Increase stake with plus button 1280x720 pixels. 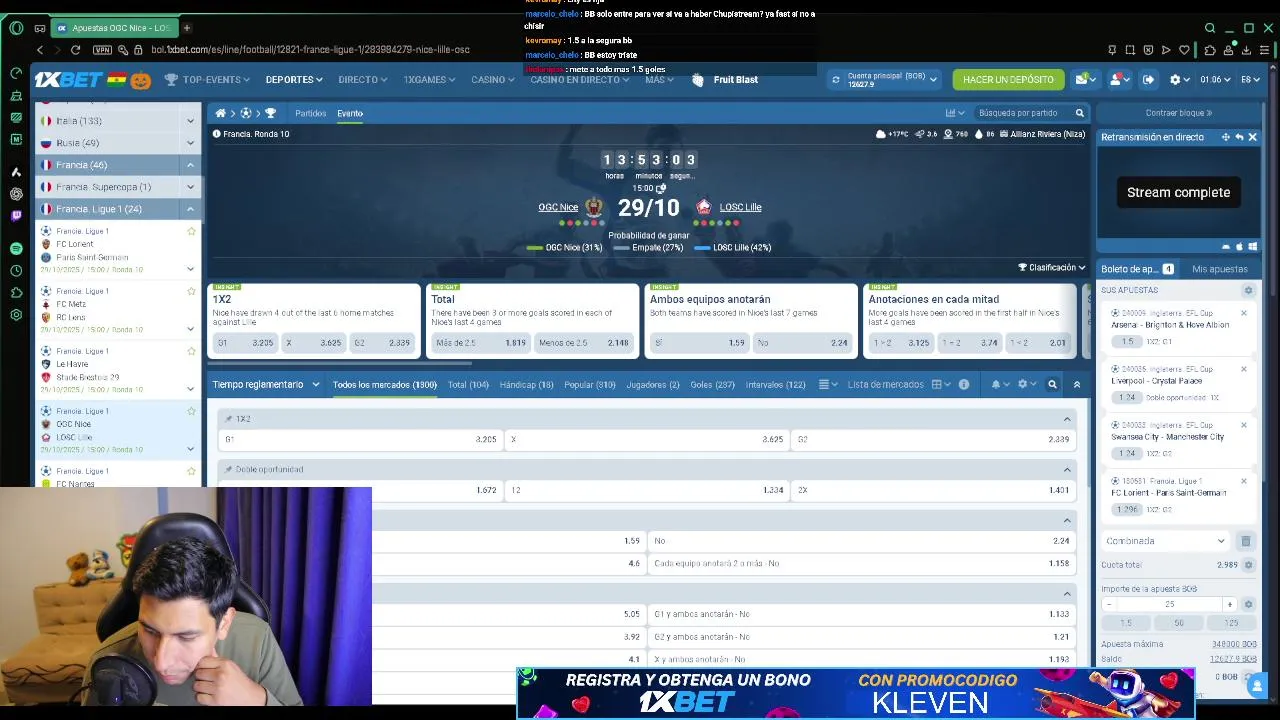(1229, 604)
